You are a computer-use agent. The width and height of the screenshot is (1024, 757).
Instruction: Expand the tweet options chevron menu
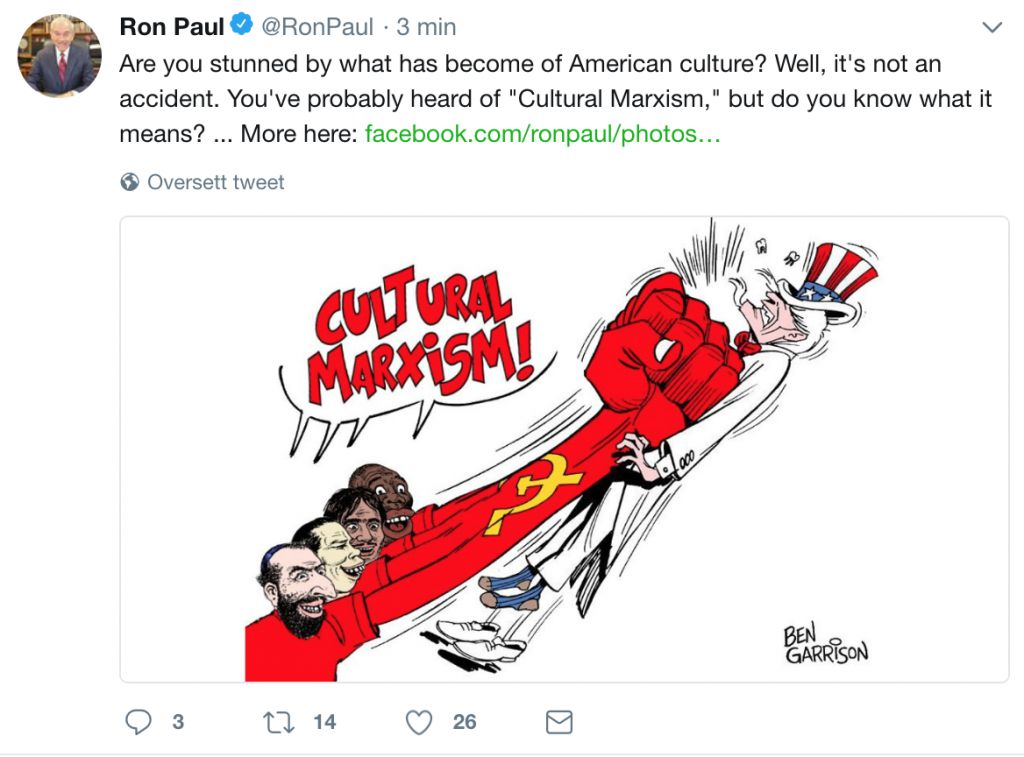[992, 27]
